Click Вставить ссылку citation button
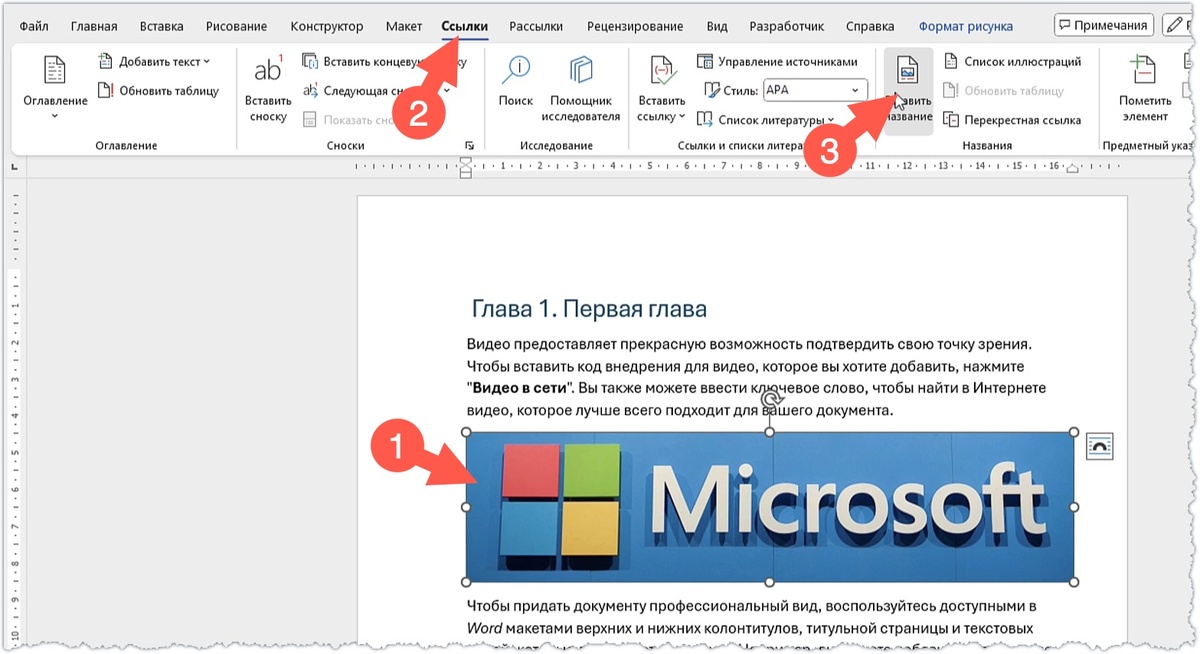Screen dimensions: 1200x654 pyautogui.click(x=662, y=88)
